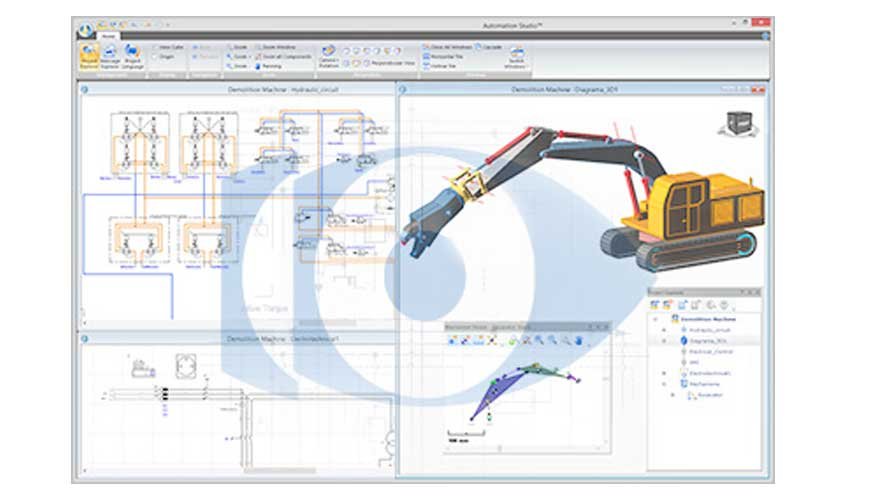This screenshot has width=870, height=500.
Task: Toggle the Perspective View checkbox
Action: tap(366, 63)
